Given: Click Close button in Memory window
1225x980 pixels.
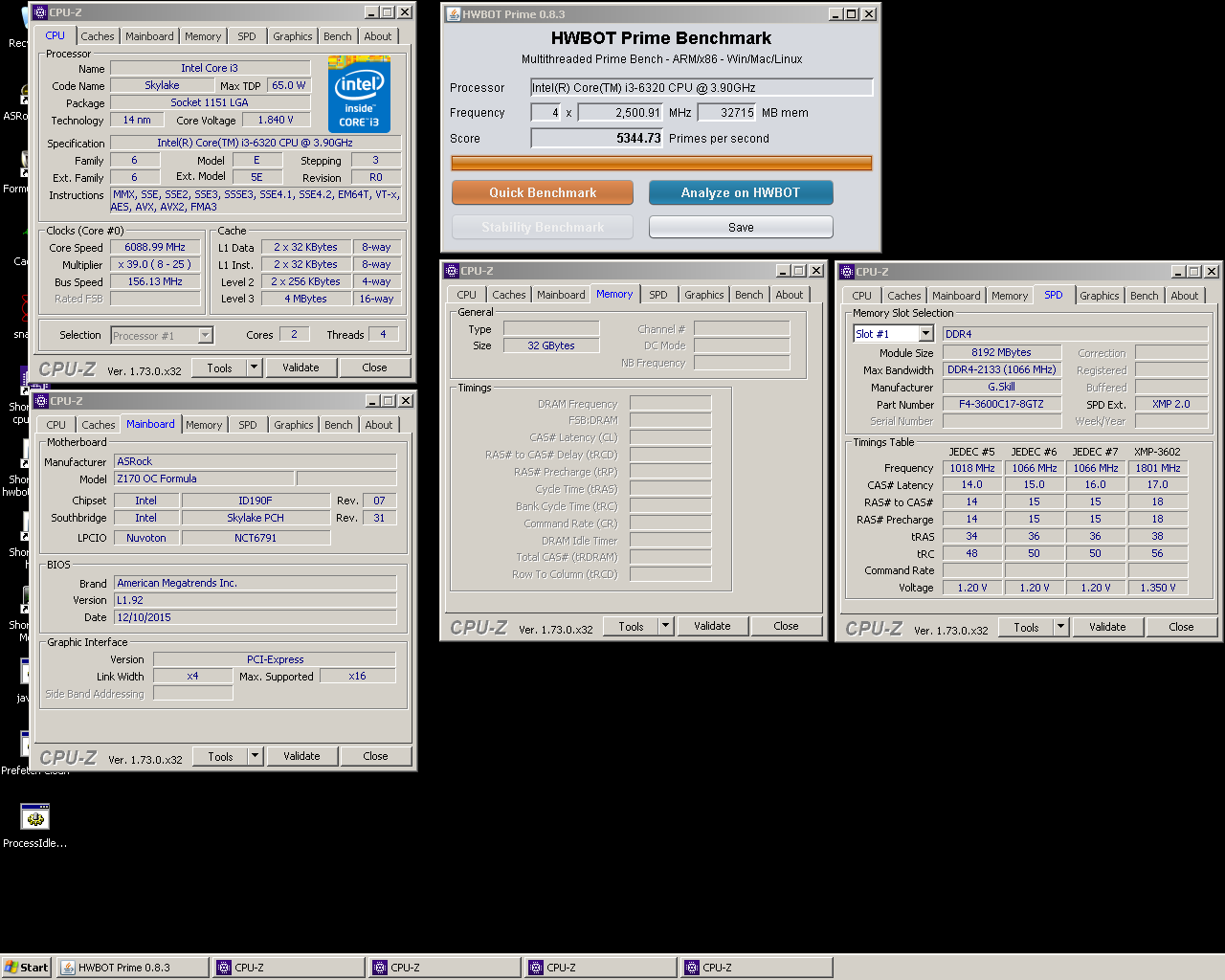Looking at the screenshot, I should (x=786, y=626).
